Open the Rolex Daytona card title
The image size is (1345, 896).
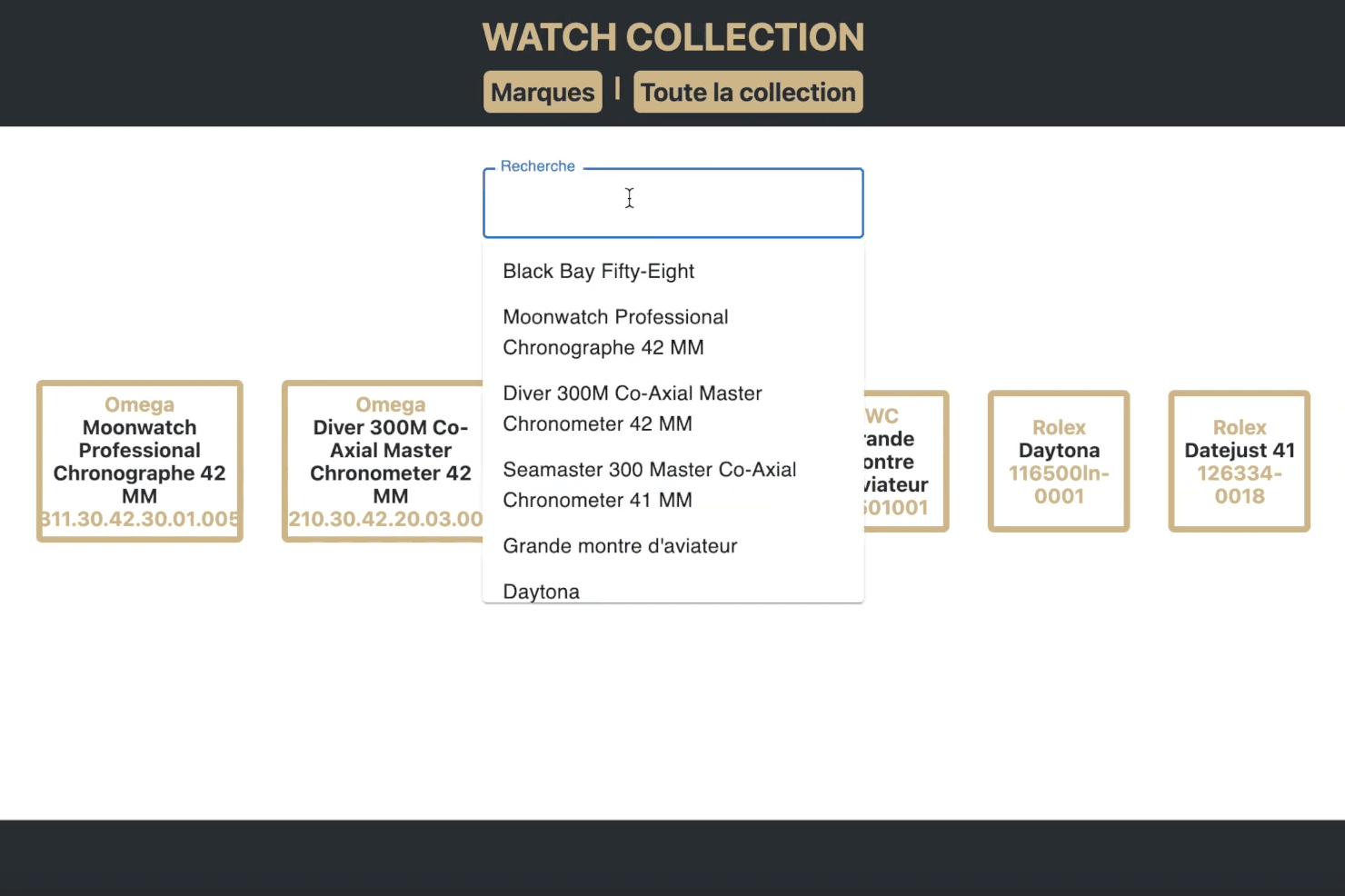1059,451
